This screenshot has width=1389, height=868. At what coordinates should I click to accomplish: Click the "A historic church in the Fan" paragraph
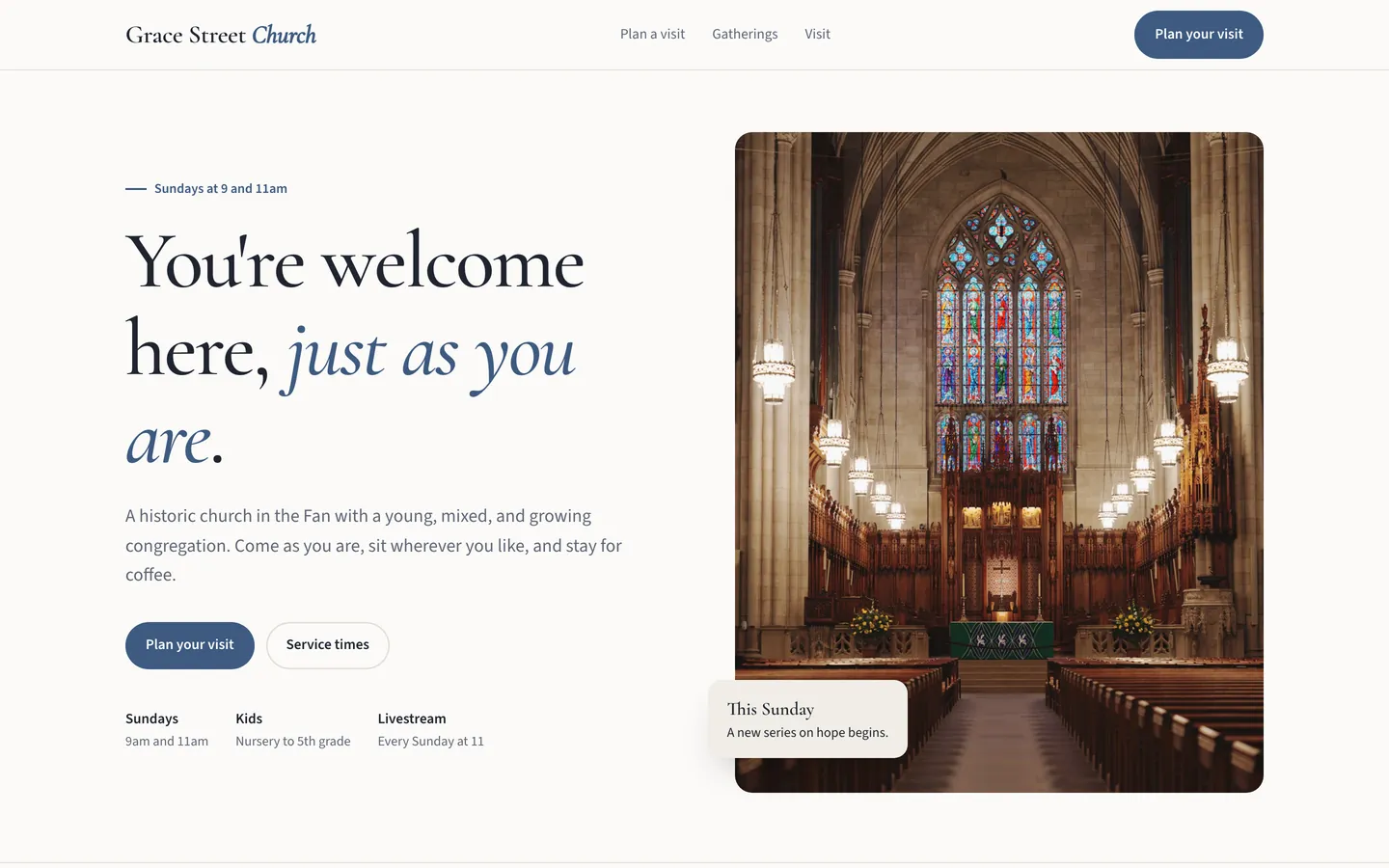tap(374, 545)
